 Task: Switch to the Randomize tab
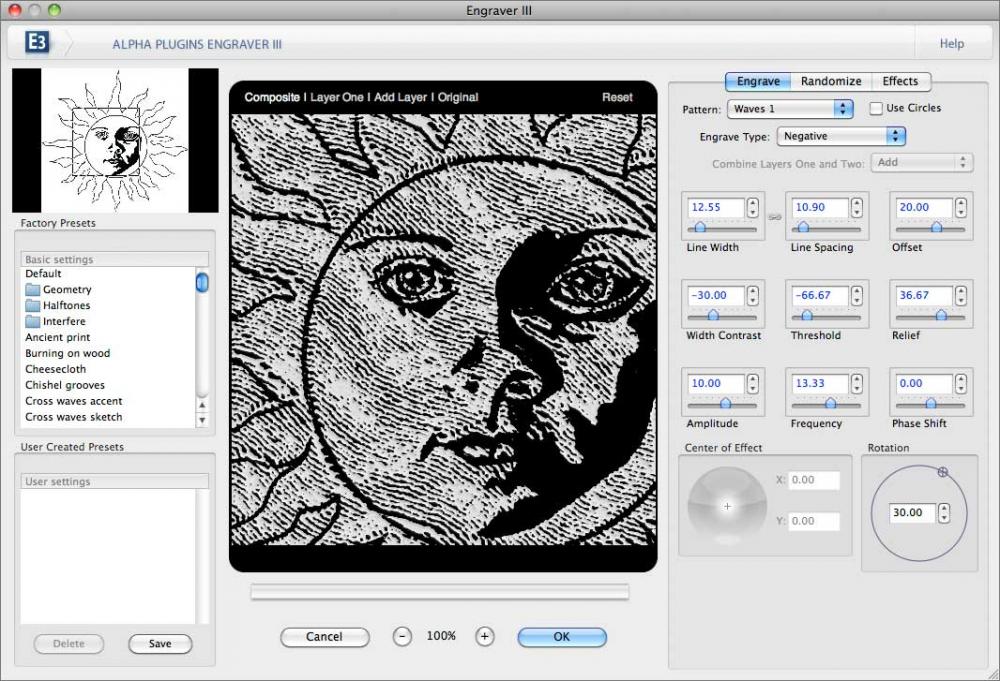click(x=831, y=81)
